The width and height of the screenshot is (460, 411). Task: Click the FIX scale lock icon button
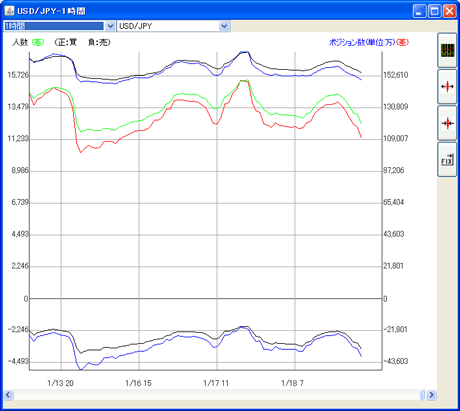tap(447, 159)
